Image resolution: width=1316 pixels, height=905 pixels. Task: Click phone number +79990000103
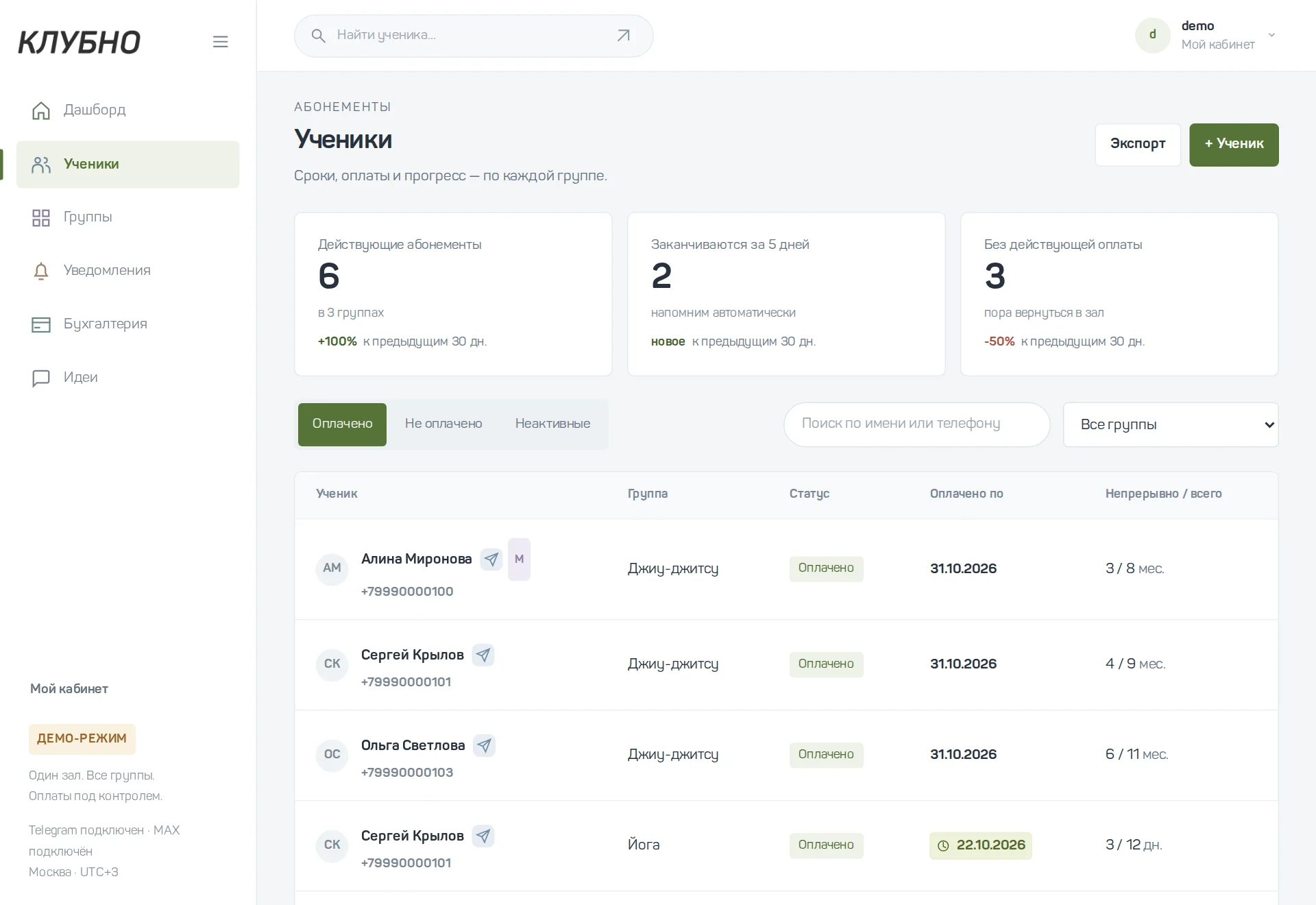click(406, 773)
